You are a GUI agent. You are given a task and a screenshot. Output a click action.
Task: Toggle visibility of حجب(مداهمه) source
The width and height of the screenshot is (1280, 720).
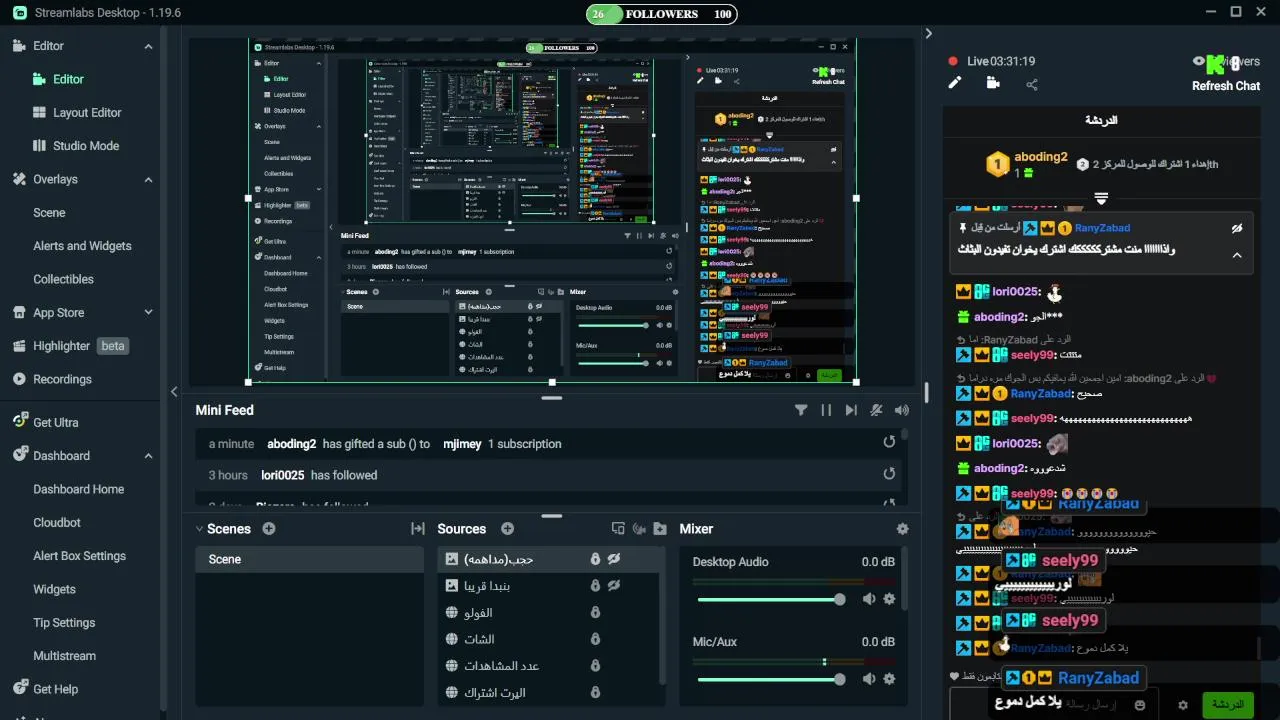pyautogui.click(x=615, y=559)
